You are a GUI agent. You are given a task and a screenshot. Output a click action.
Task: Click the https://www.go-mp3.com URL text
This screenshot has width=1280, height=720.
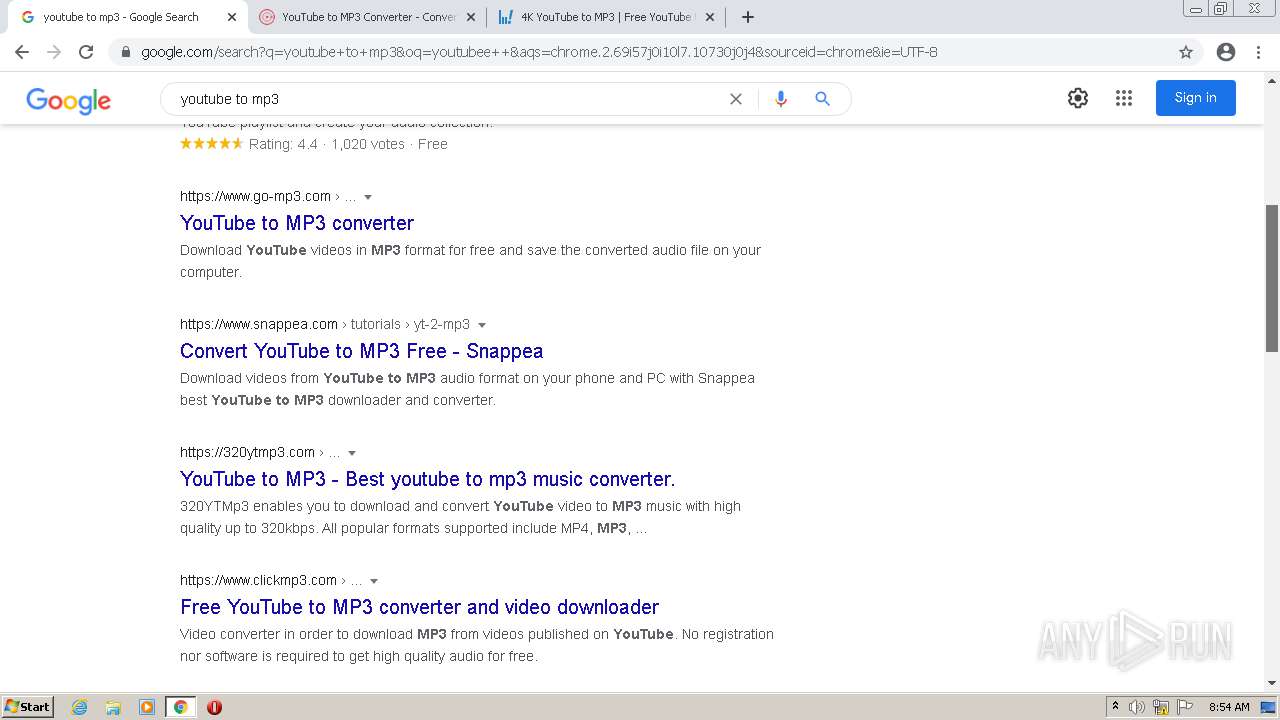coord(255,196)
